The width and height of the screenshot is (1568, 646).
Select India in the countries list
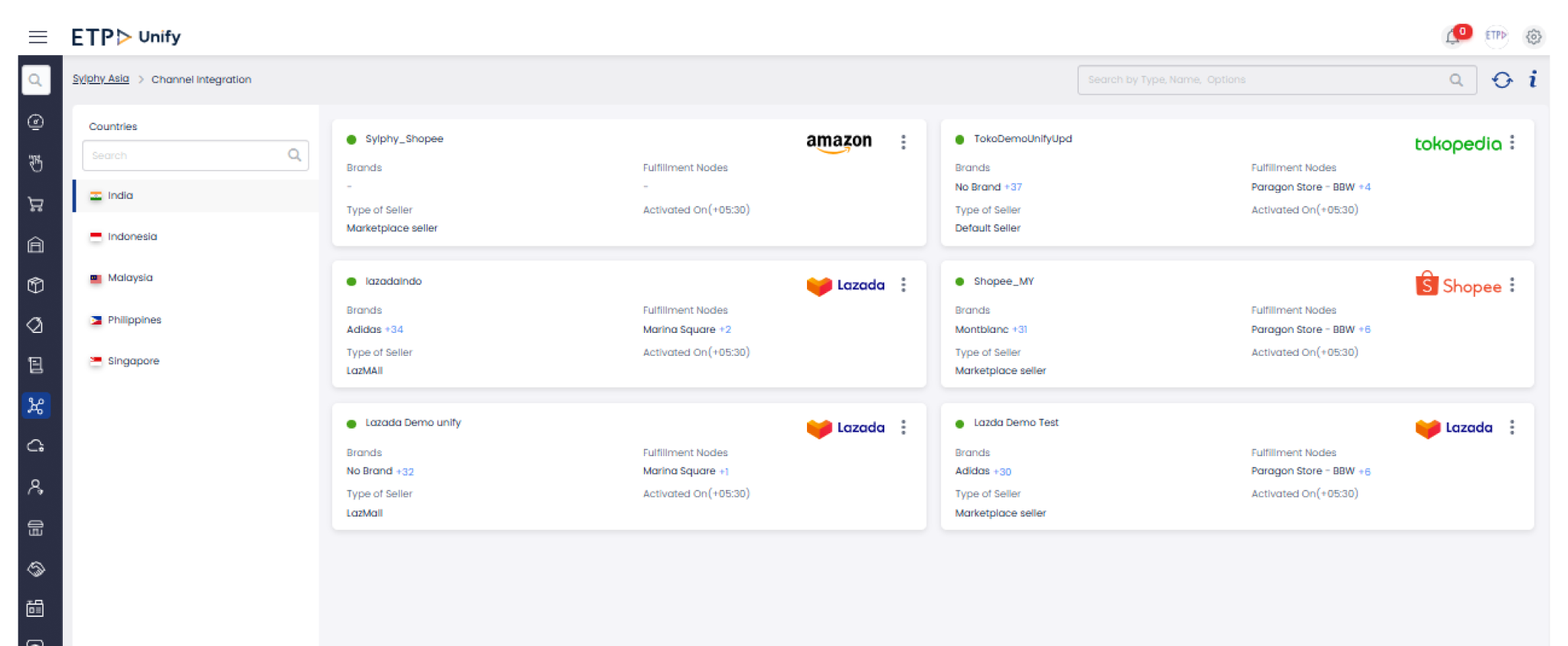(196, 196)
